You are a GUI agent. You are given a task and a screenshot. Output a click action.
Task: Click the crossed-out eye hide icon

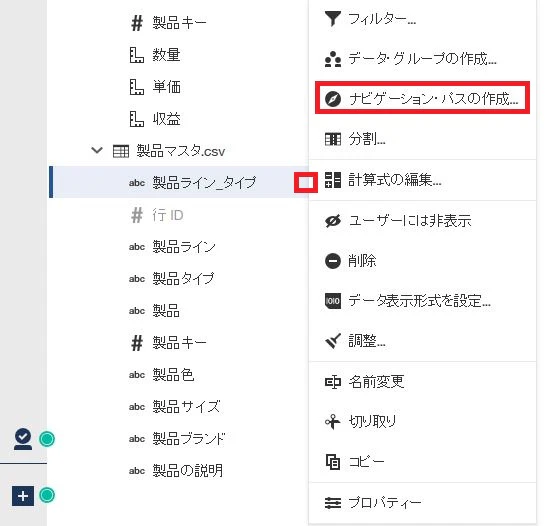click(x=333, y=221)
